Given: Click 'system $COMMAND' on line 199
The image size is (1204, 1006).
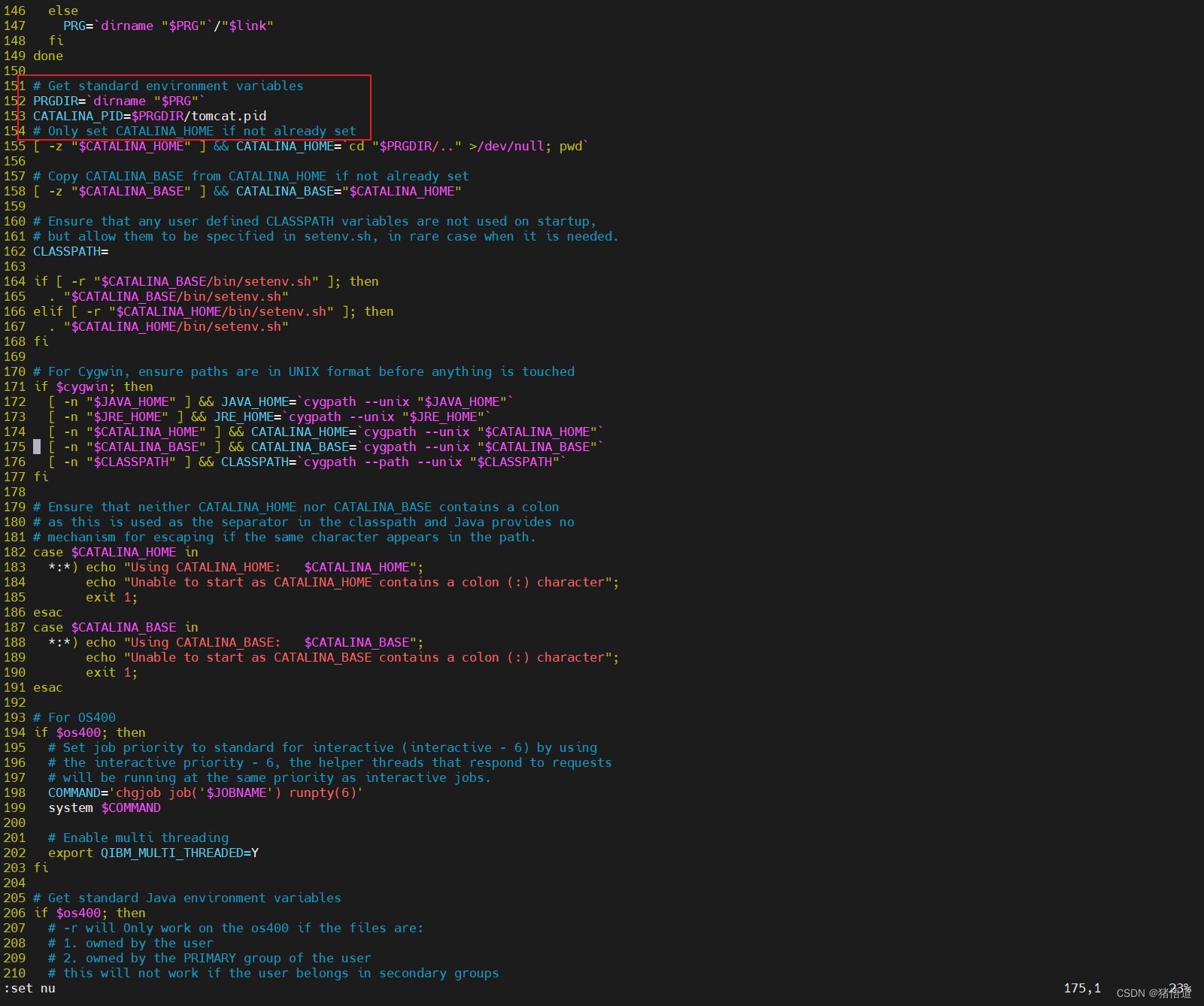Looking at the screenshot, I should 105,808.
